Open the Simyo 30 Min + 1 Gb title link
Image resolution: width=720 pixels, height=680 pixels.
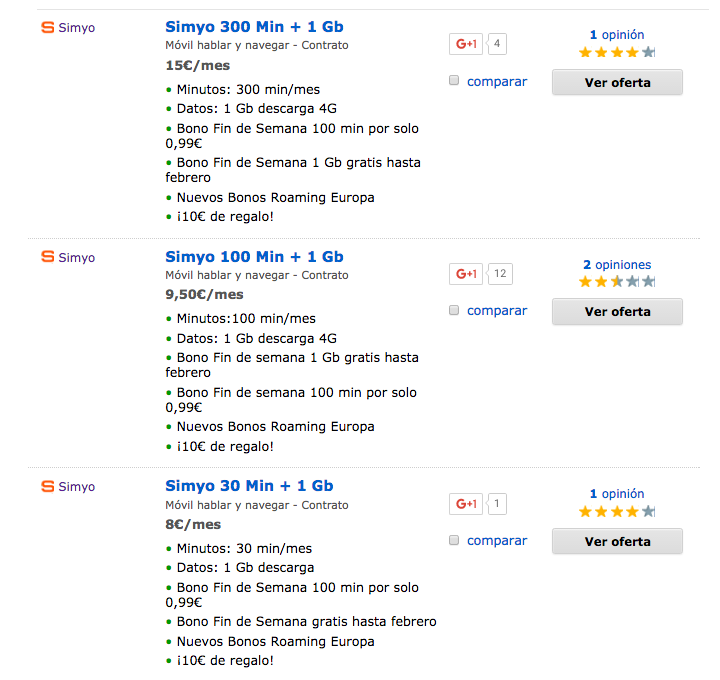(x=249, y=486)
